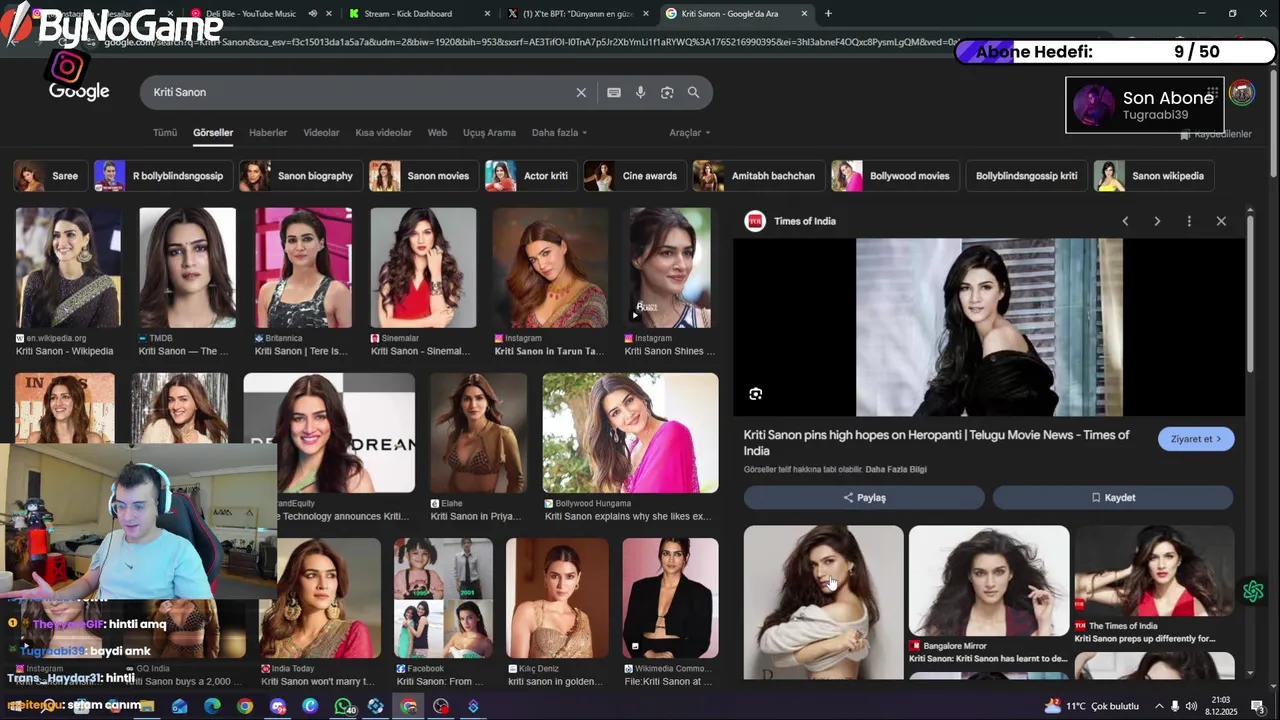1280x720 pixels.
Task: Select the Cine awards filter chip
Action: click(635, 176)
